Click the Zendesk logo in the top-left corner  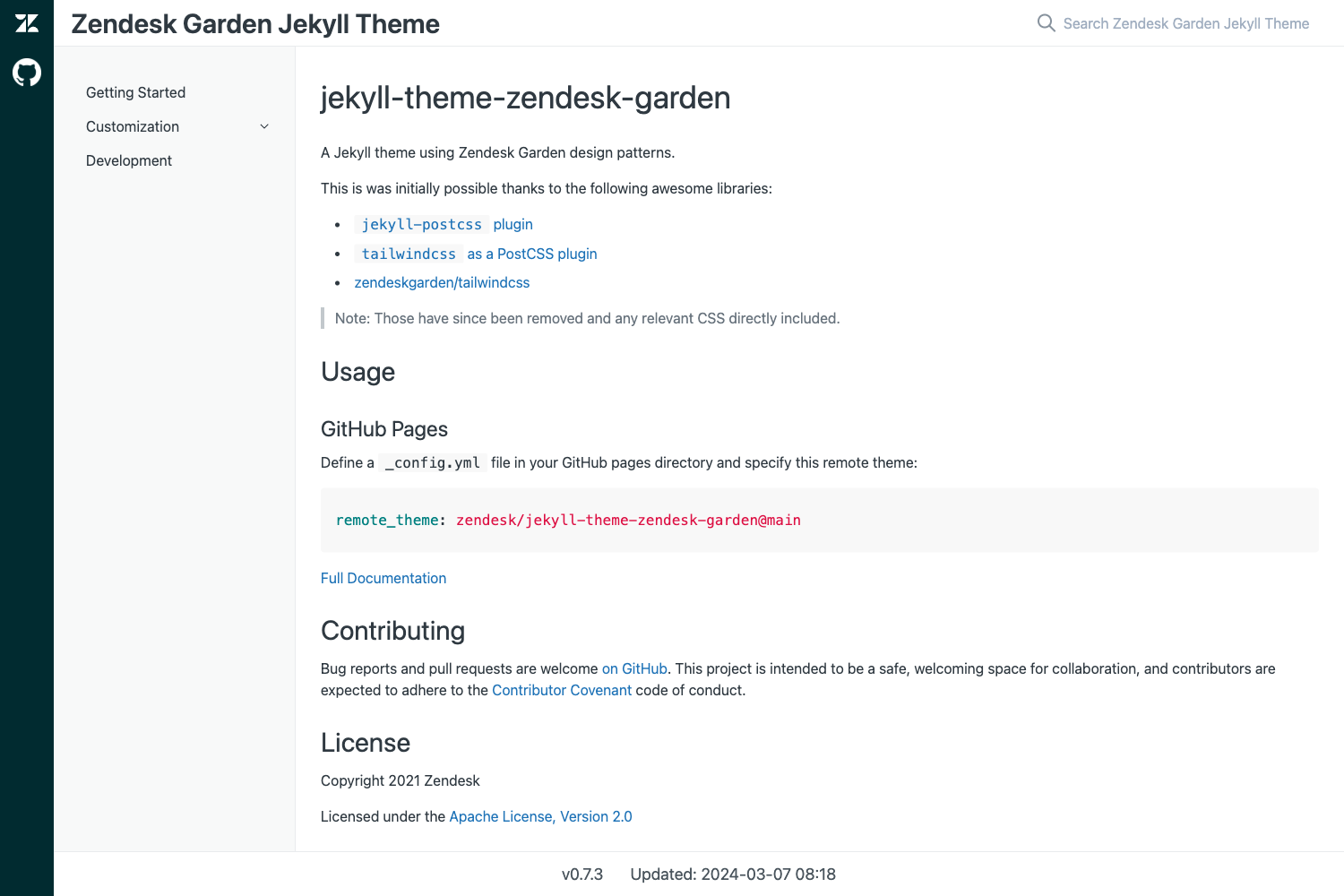(x=26, y=23)
